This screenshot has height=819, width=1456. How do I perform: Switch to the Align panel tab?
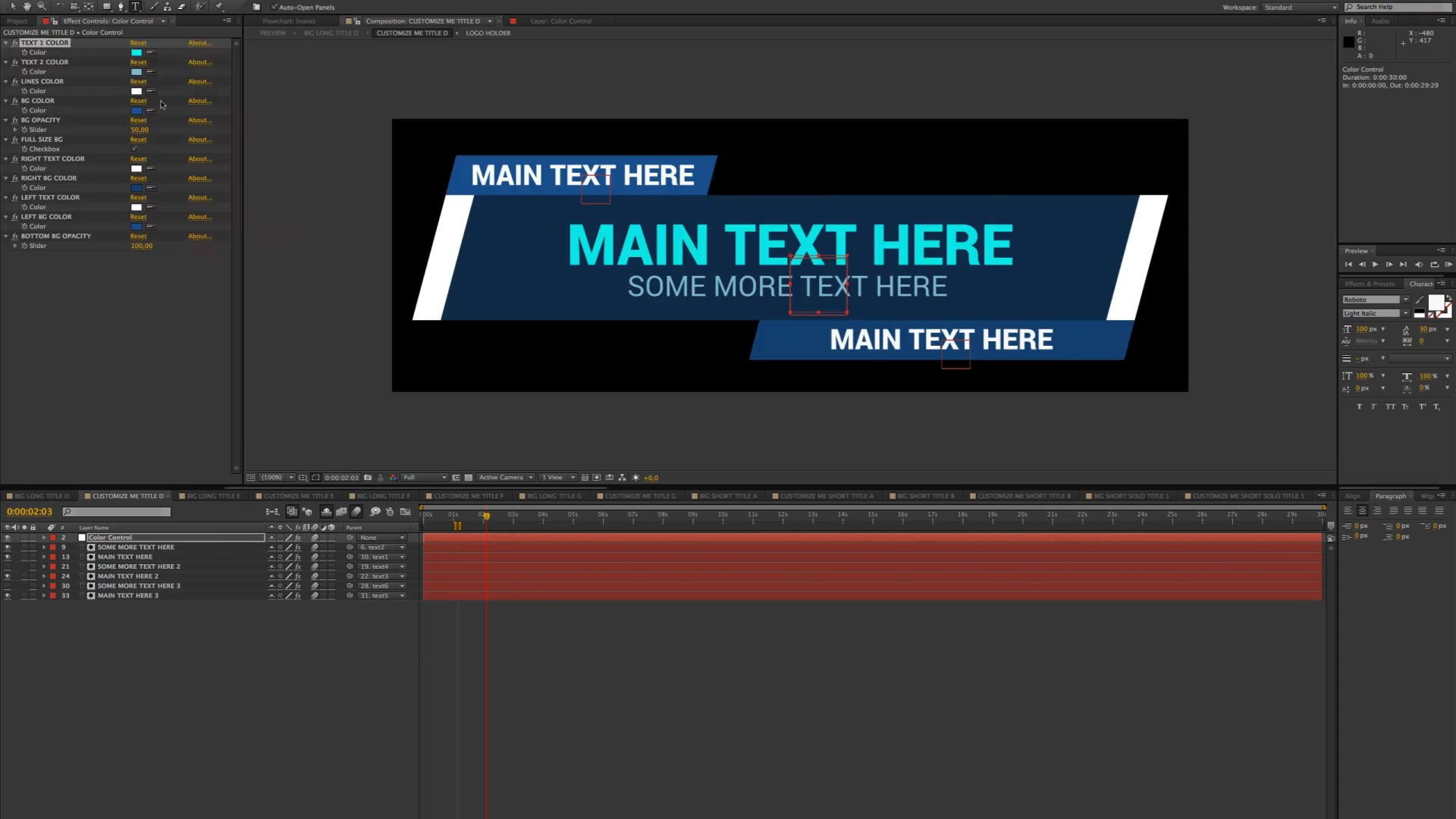click(x=1353, y=496)
